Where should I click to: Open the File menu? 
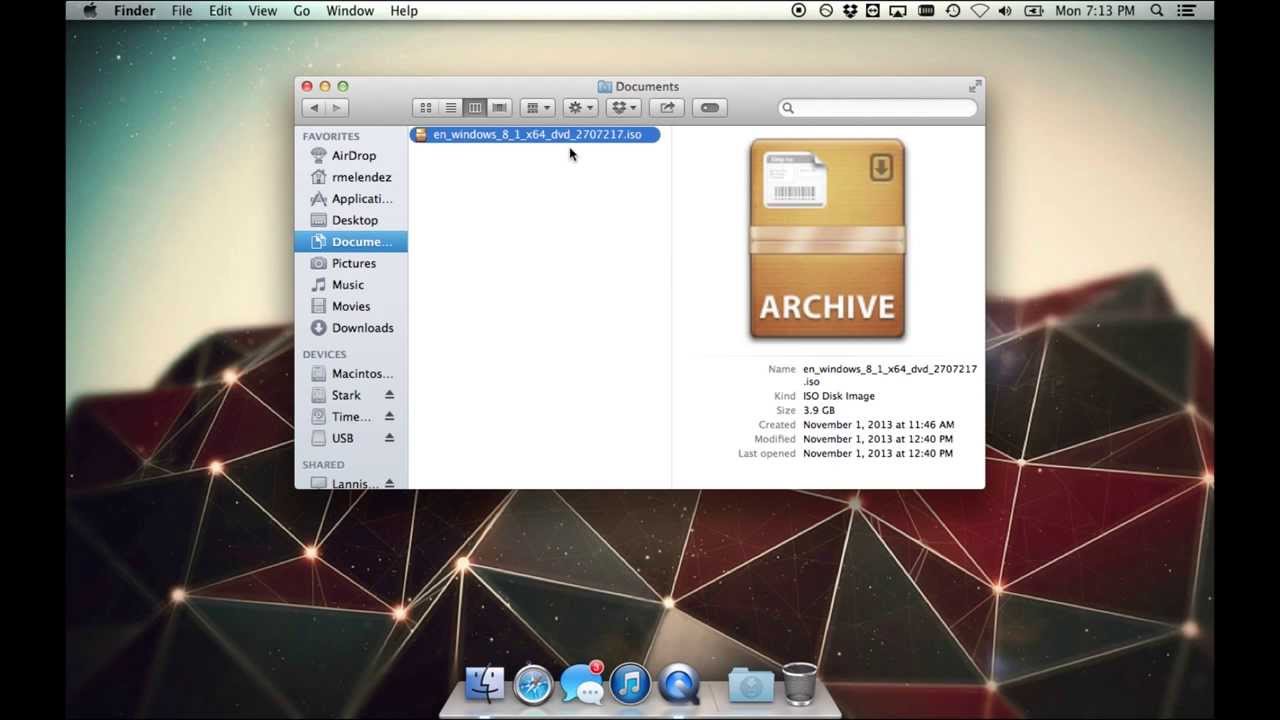pyautogui.click(x=182, y=11)
